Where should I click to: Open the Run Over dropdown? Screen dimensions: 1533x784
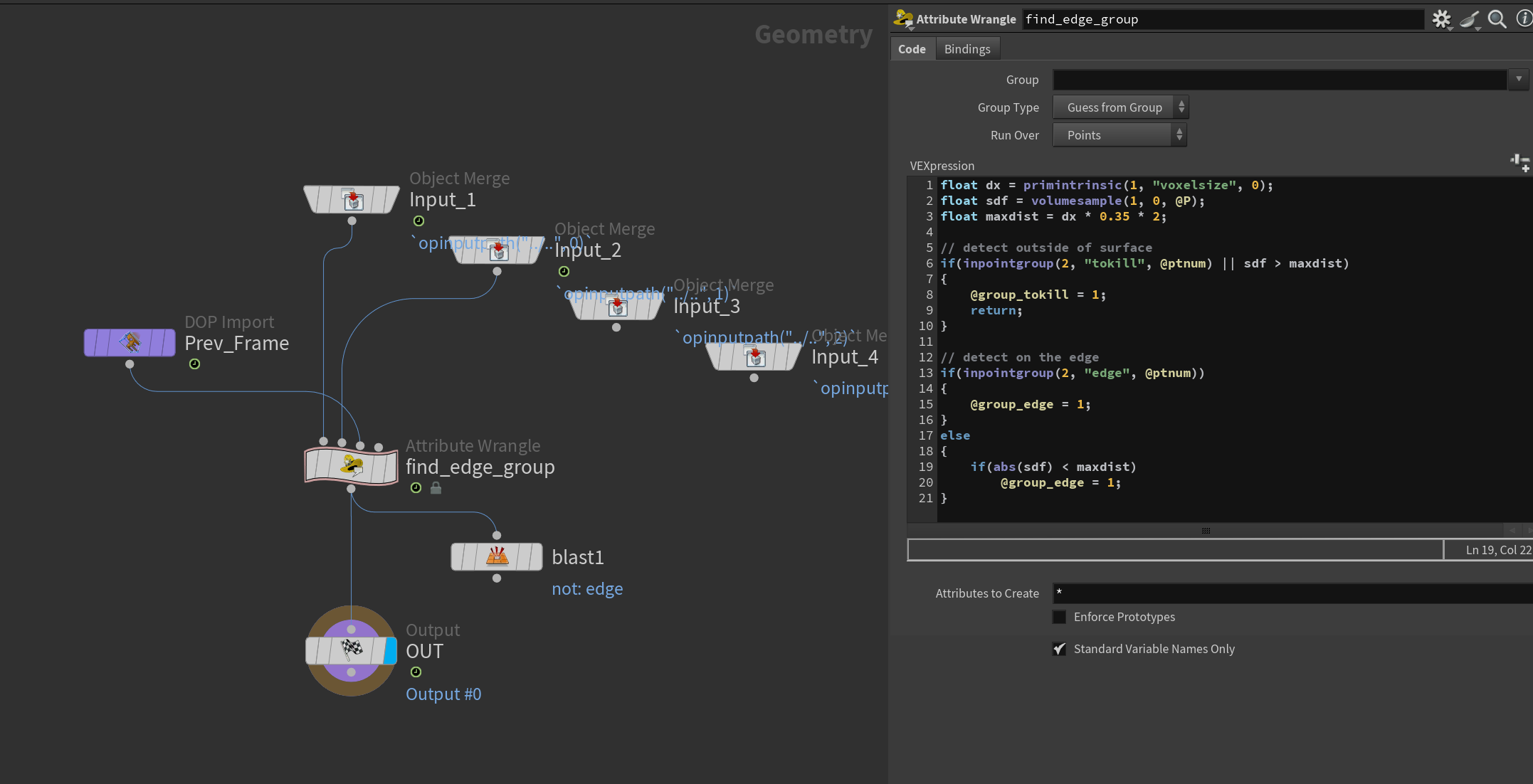(1118, 135)
